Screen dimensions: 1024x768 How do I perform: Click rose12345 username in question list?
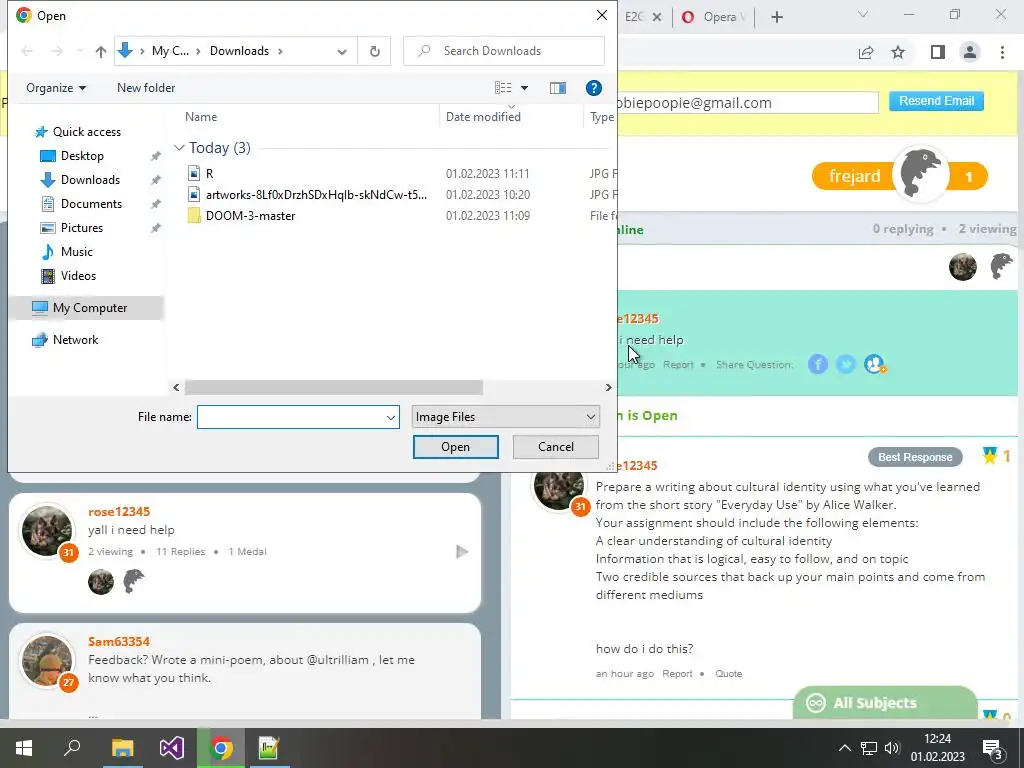(119, 511)
